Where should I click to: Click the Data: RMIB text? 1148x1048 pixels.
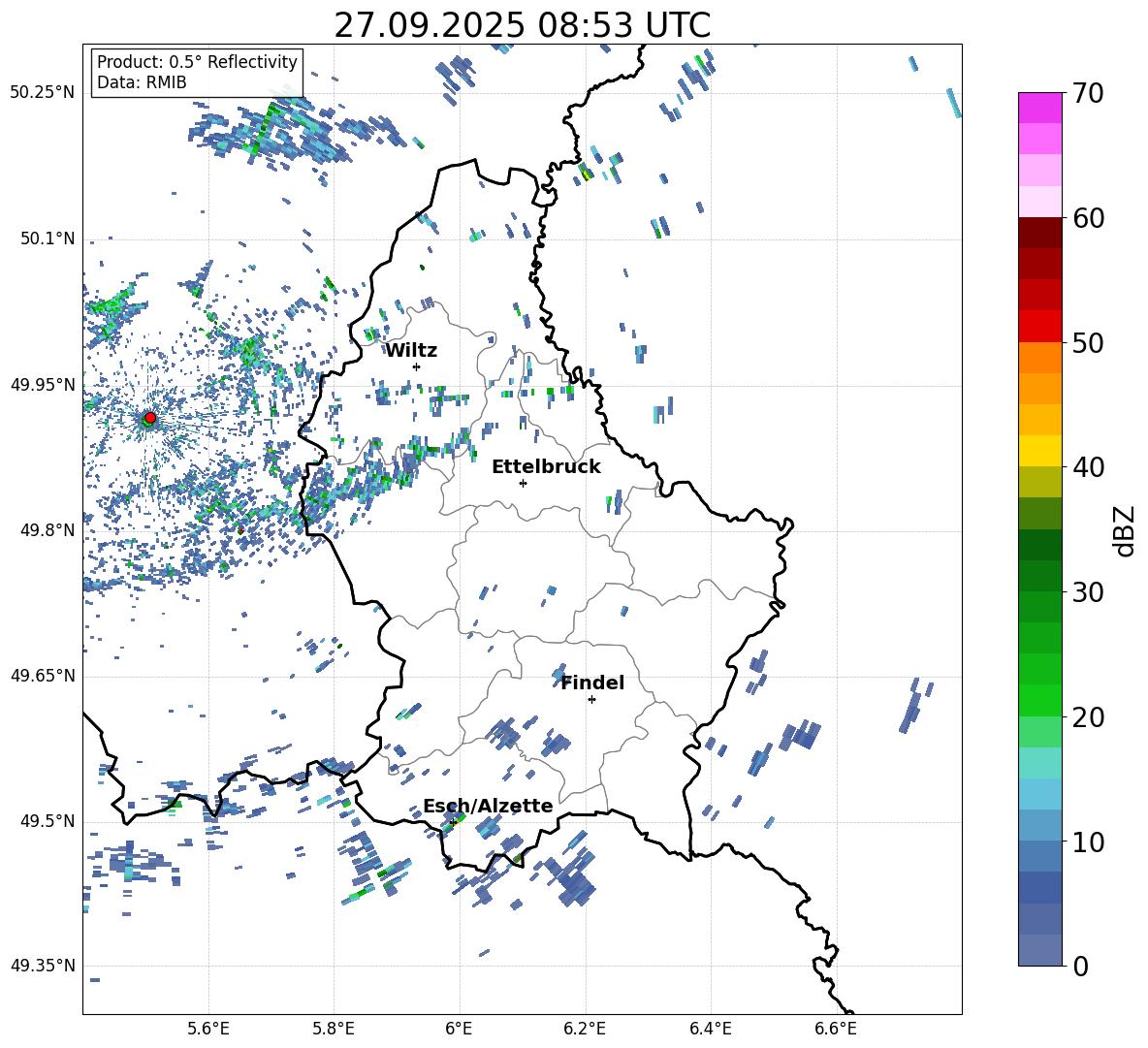click(142, 82)
